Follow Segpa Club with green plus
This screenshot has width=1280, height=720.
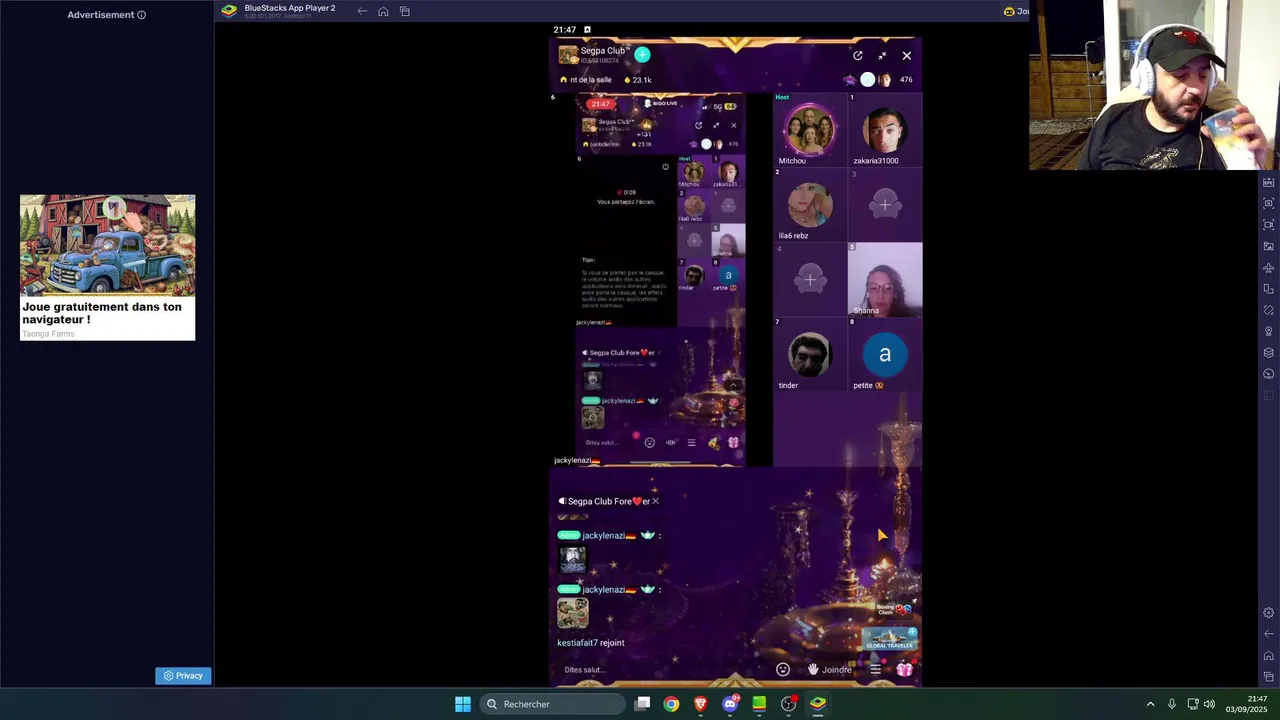642,55
